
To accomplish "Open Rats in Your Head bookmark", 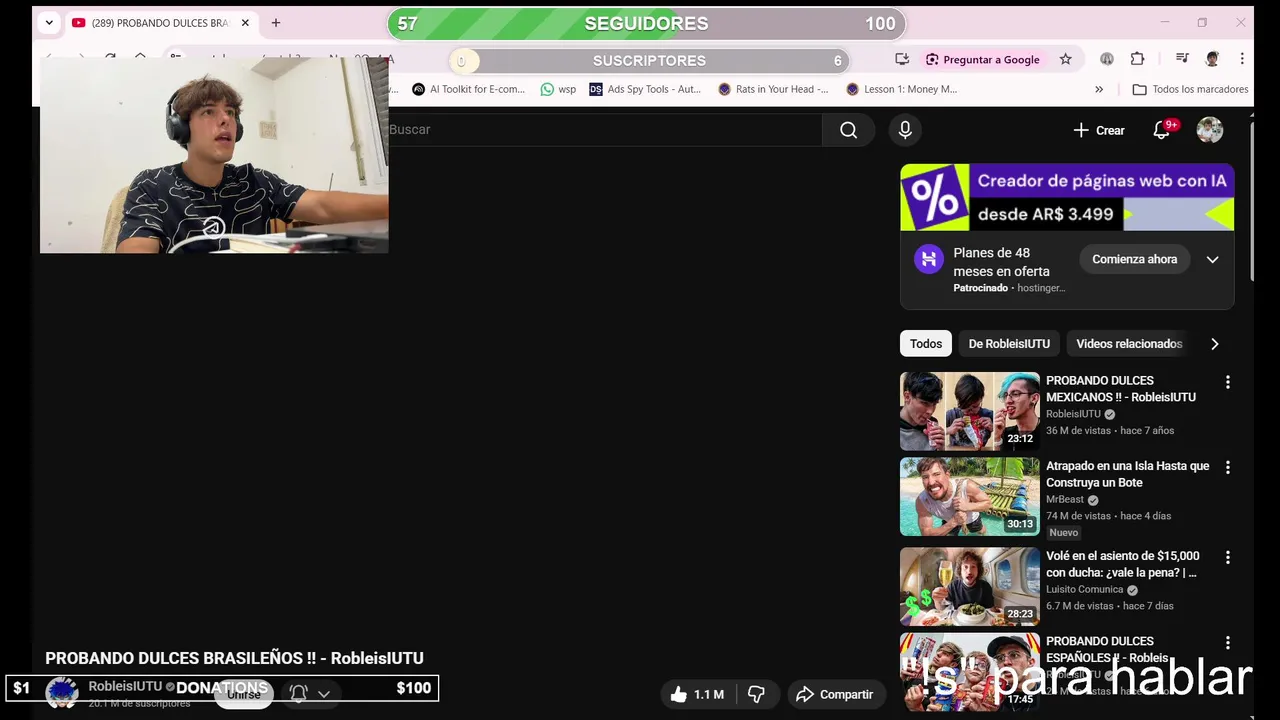I will tap(774, 89).
